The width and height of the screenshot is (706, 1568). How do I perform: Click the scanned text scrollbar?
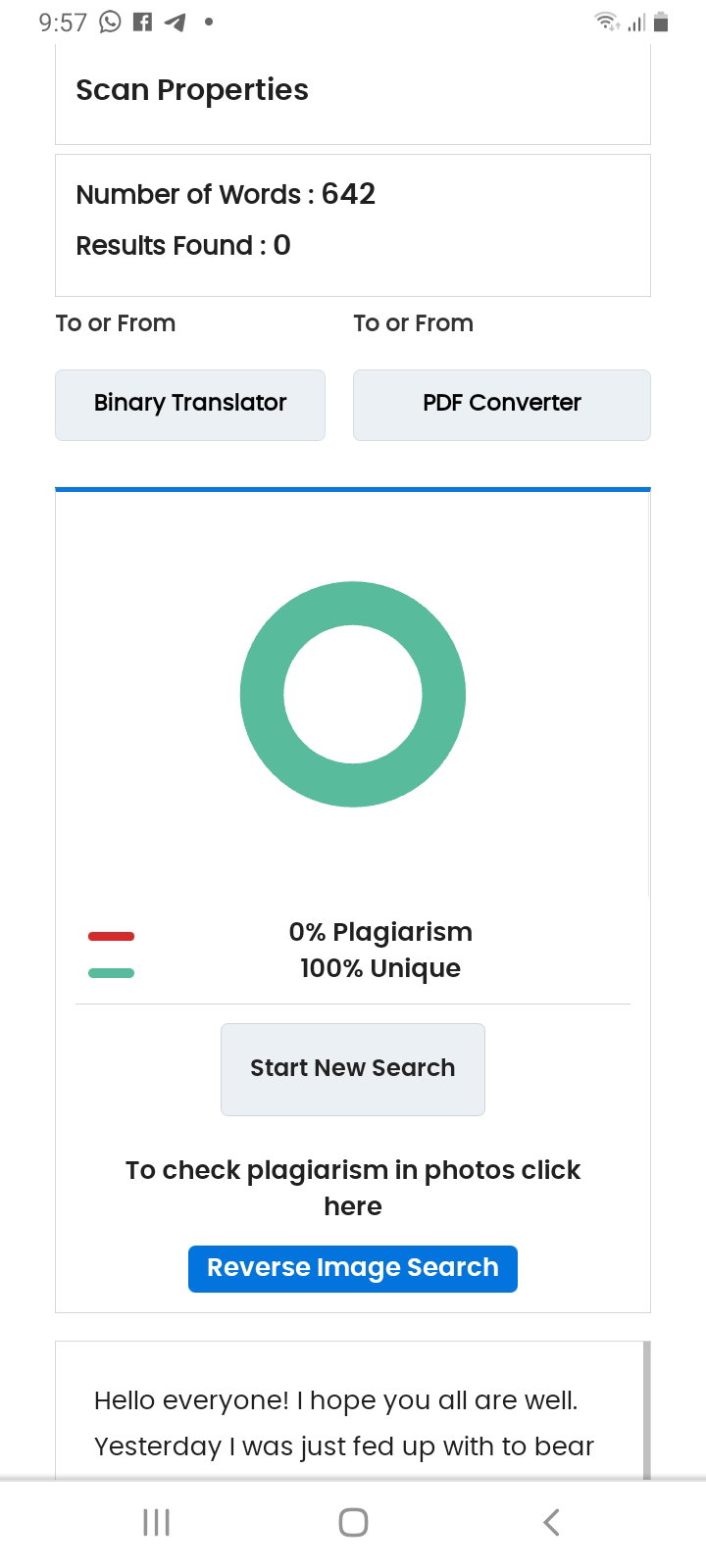646,1409
